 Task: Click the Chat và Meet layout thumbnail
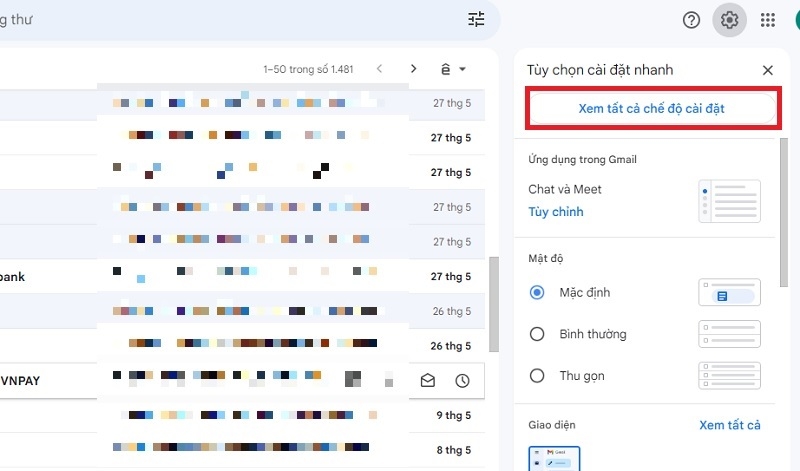click(x=730, y=201)
